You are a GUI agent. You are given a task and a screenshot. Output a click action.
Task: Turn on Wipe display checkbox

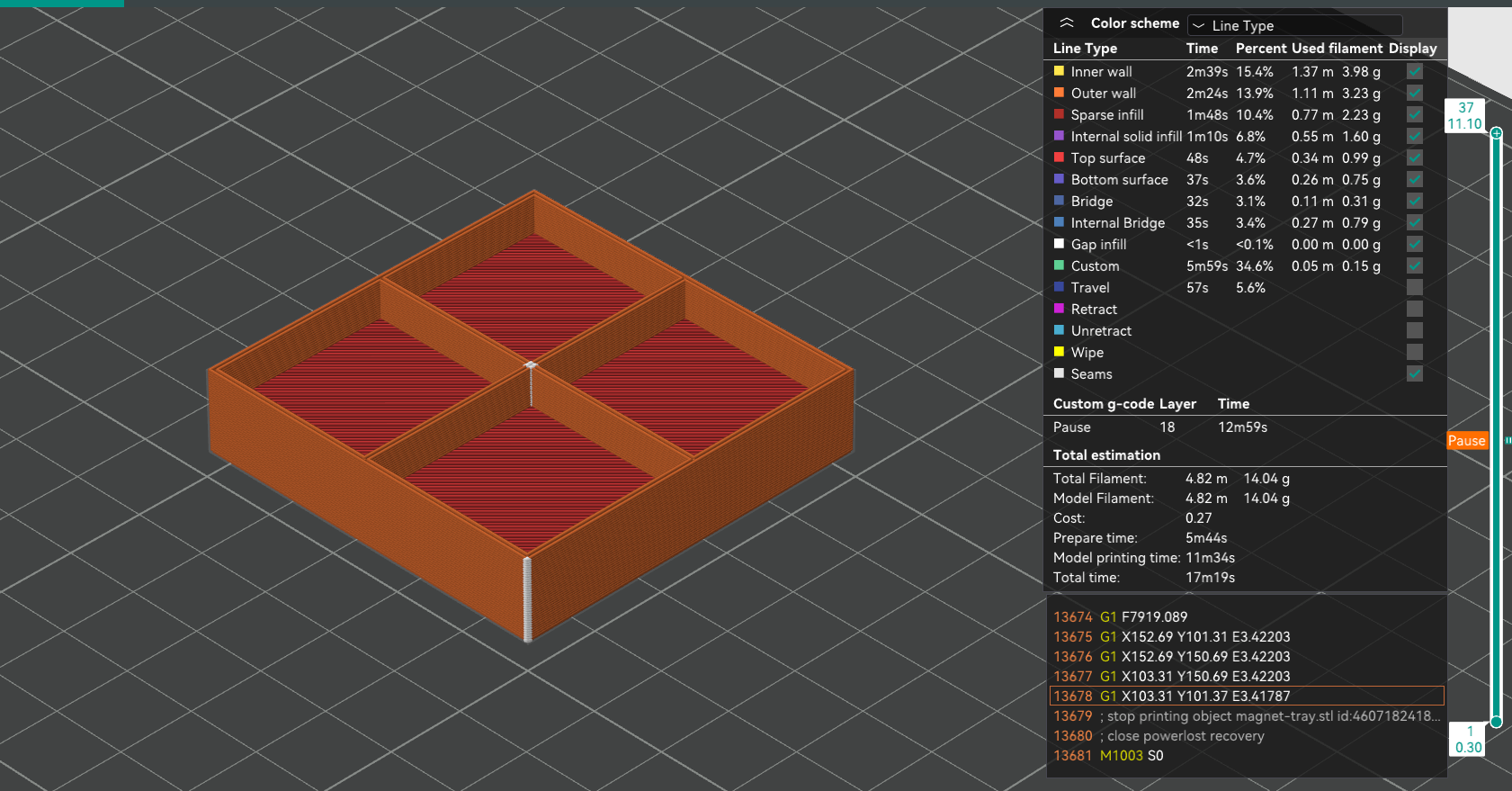pos(1415,353)
